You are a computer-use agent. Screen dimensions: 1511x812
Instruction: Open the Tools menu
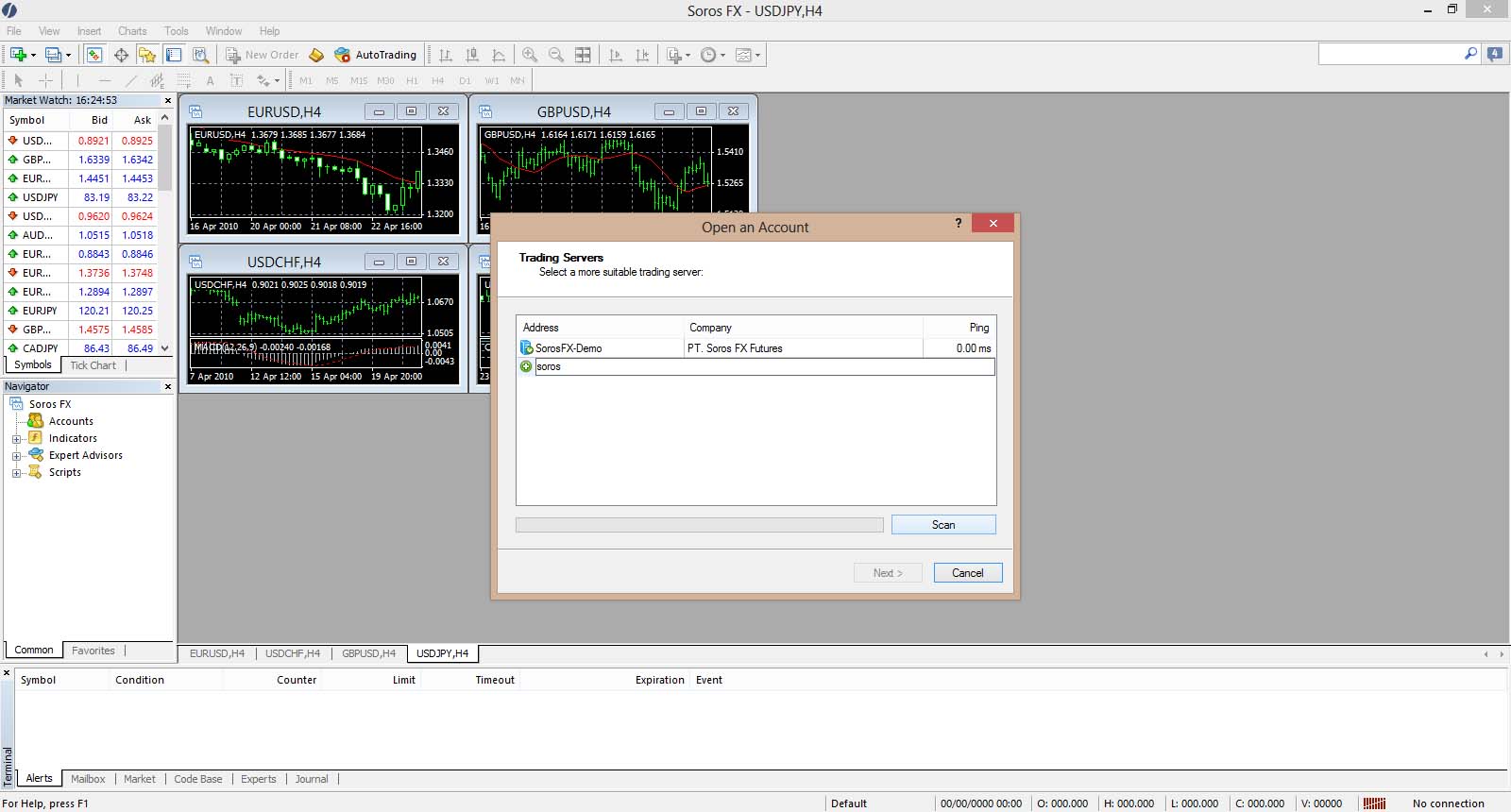click(x=177, y=31)
